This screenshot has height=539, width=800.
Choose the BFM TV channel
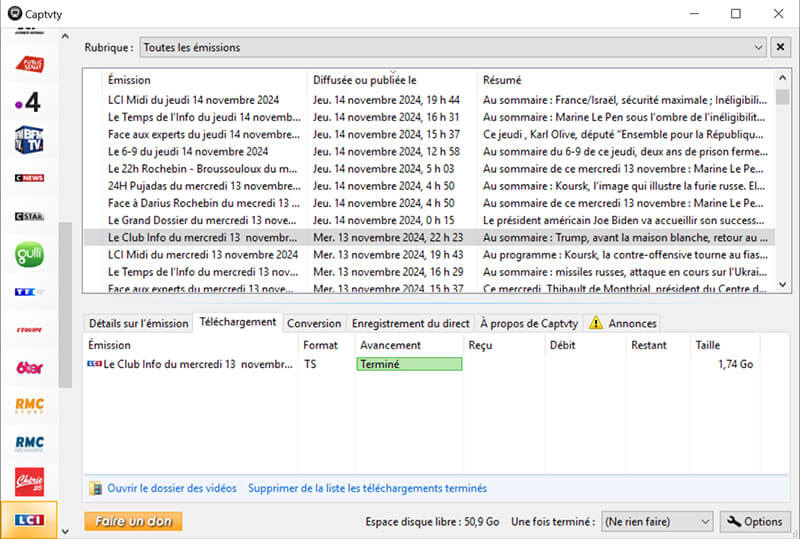28,141
